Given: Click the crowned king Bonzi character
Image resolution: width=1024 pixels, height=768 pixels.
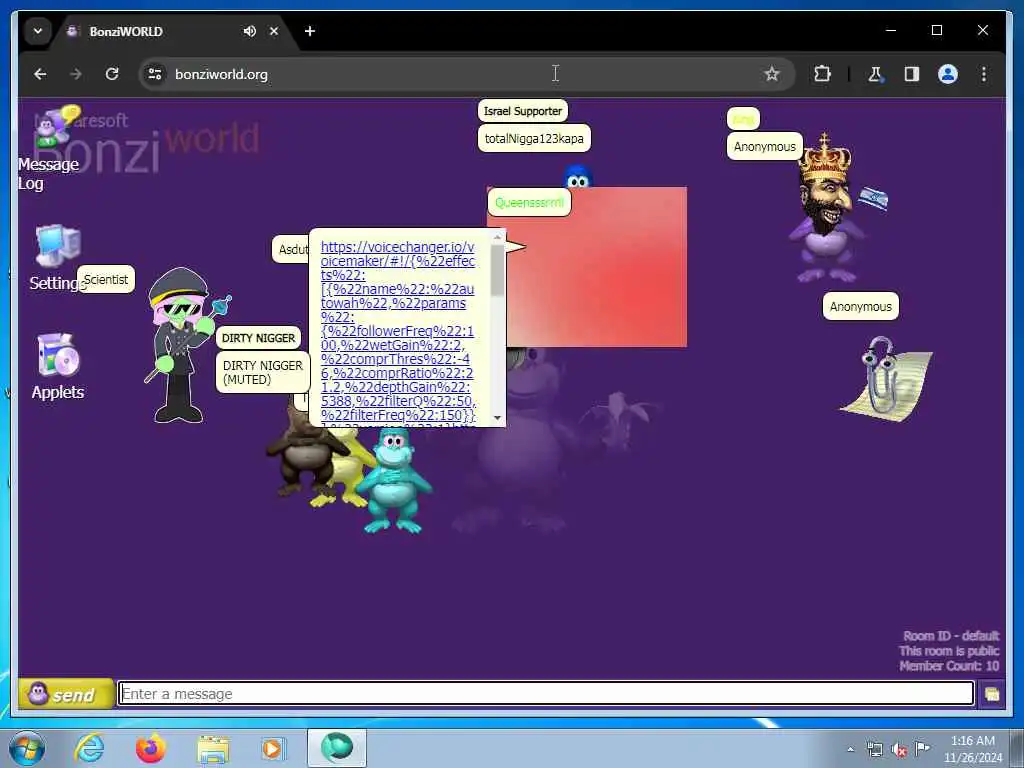Looking at the screenshot, I should pos(825,208).
